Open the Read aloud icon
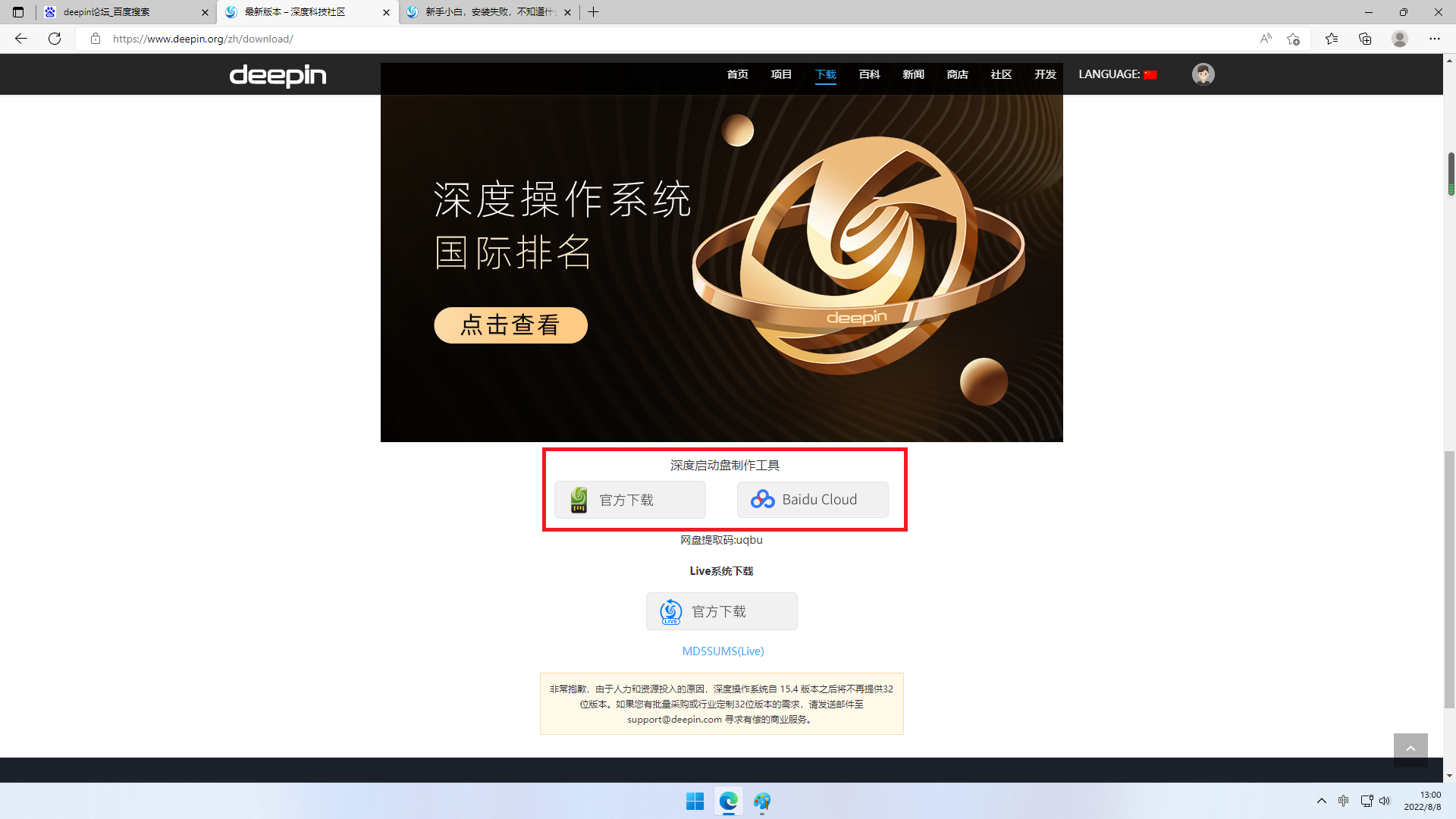The width and height of the screenshot is (1456, 819). [1265, 39]
